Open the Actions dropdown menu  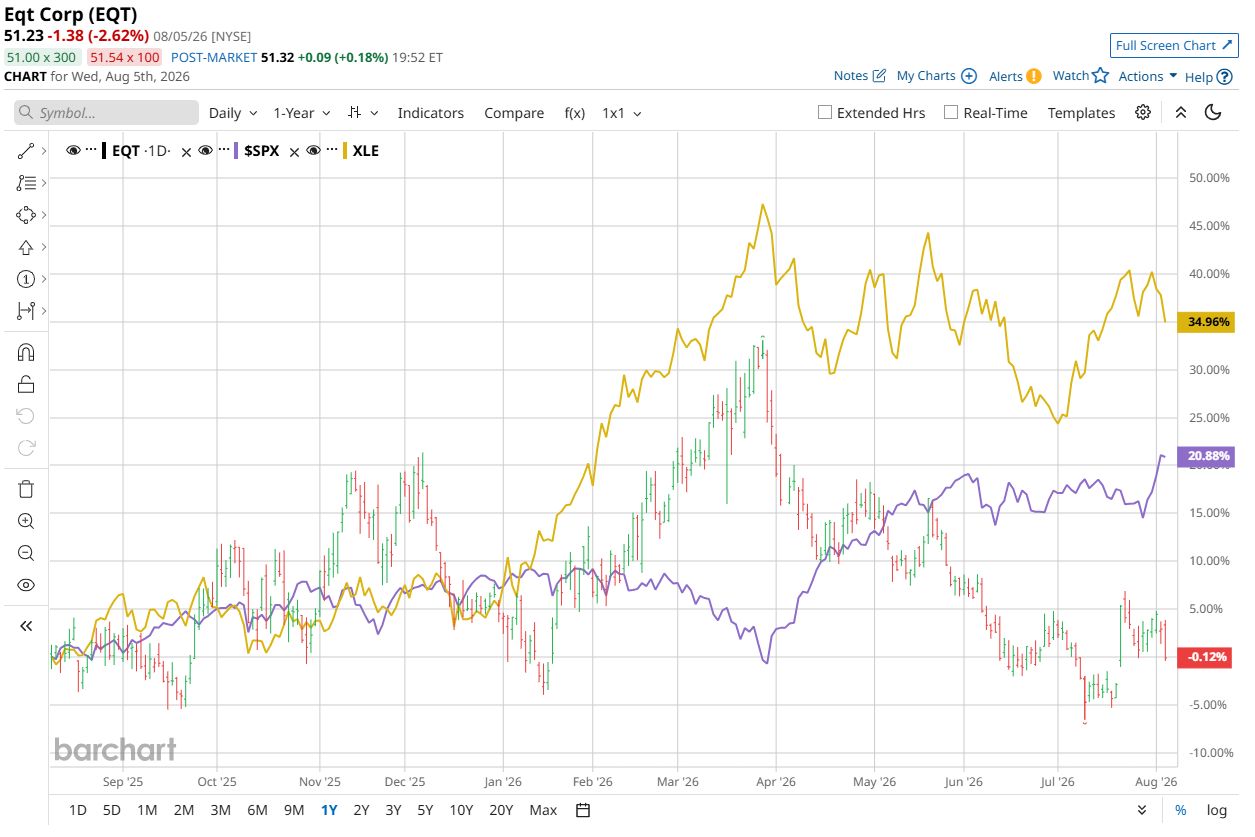1148,76
